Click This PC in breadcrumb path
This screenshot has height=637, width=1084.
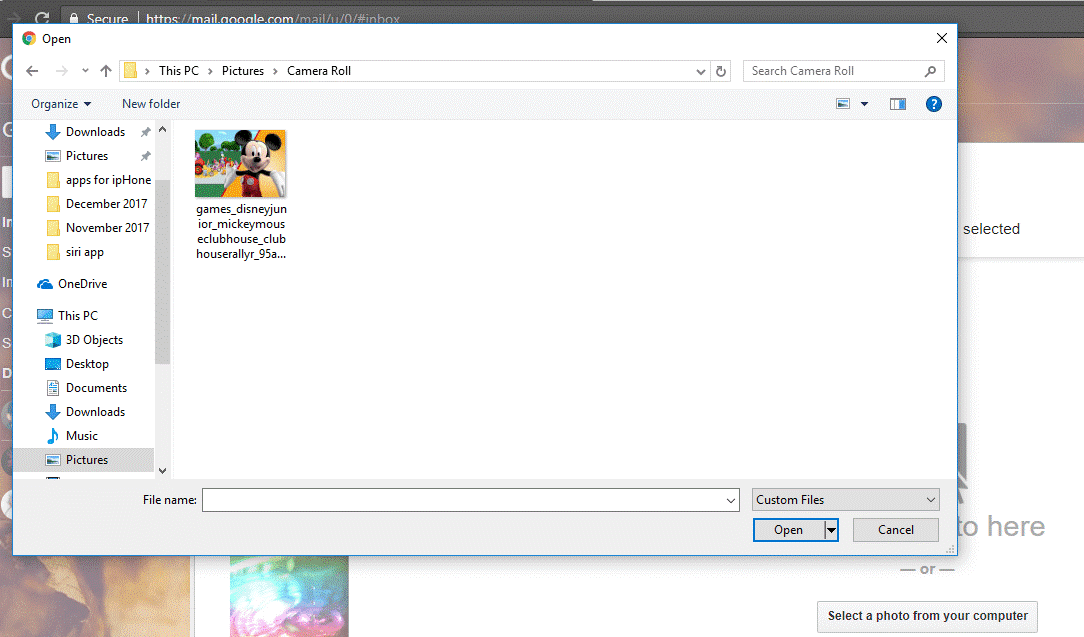(178, 71)
